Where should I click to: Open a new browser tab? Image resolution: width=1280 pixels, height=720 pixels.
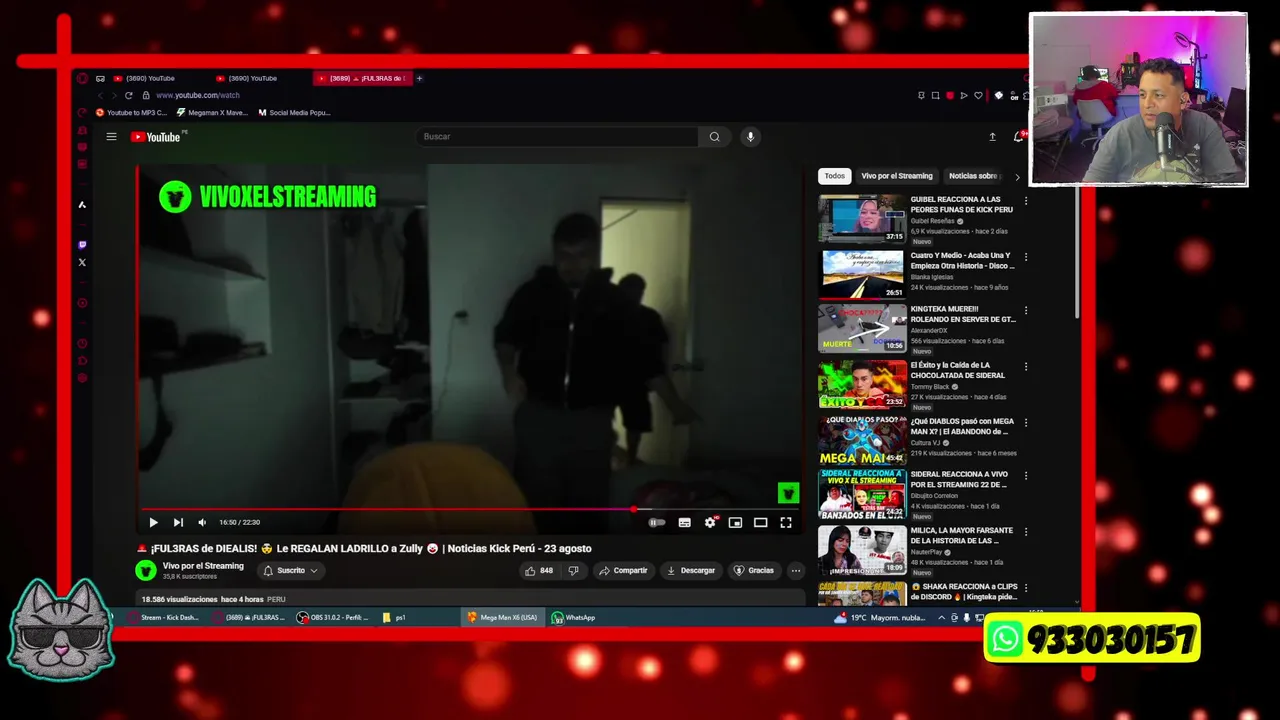point(419,78)
